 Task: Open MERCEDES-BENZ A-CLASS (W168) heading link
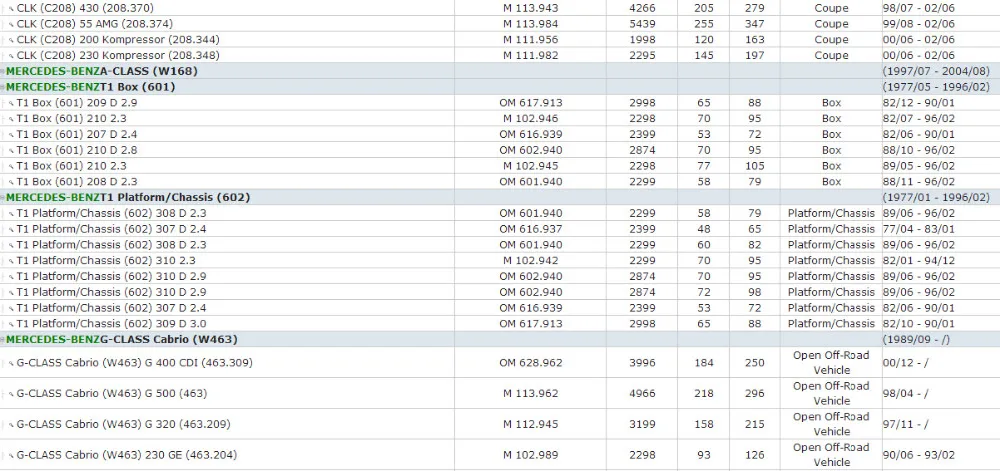pyautogui.click(x=102, y=71)
